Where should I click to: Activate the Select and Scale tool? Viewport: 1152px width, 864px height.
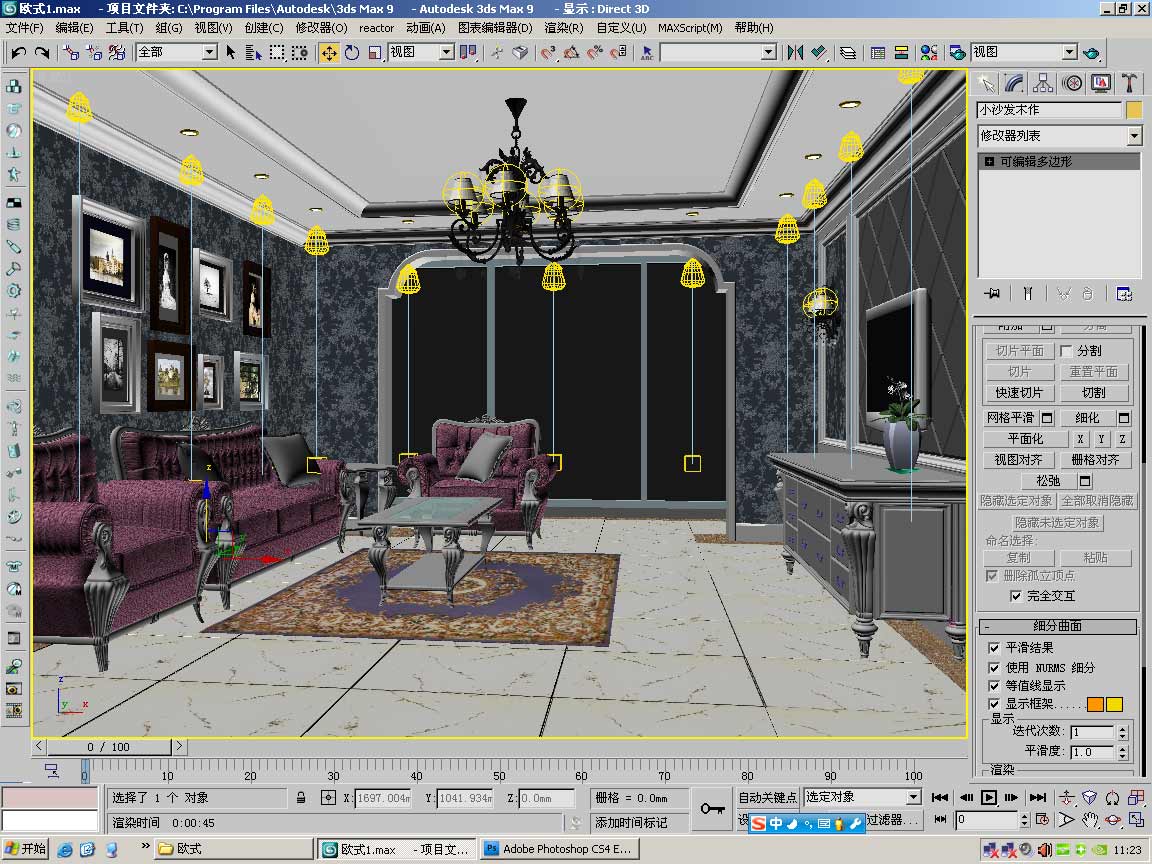(x=375, y=53)
